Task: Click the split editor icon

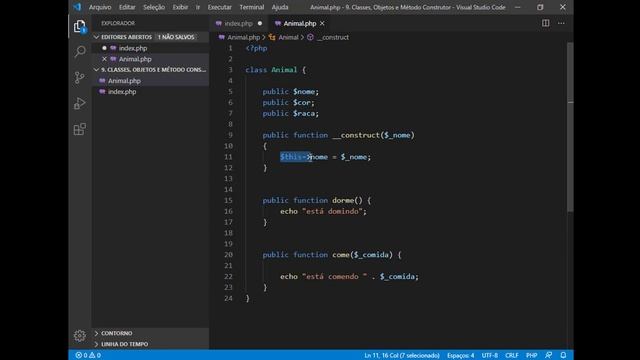Action: [x=545, y=23]
